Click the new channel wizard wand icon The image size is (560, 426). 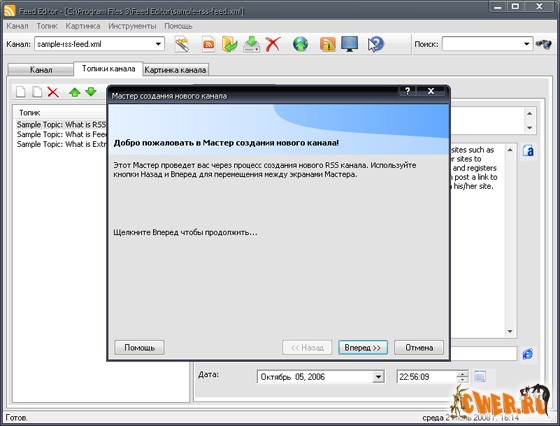[182, 45]
